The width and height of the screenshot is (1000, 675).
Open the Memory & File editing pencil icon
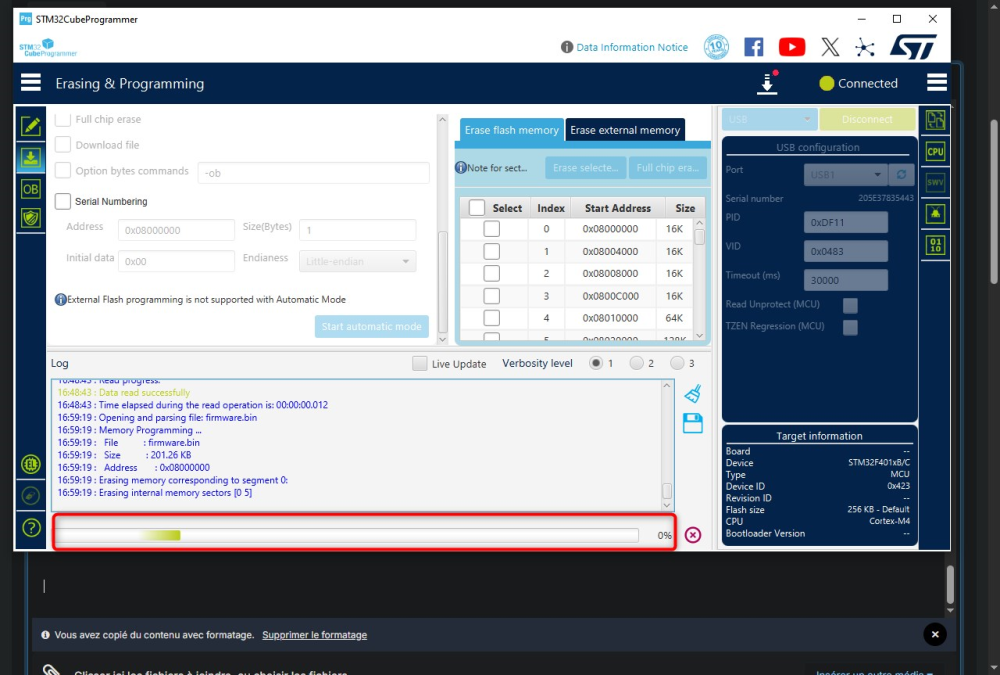[x=31, y=126]
